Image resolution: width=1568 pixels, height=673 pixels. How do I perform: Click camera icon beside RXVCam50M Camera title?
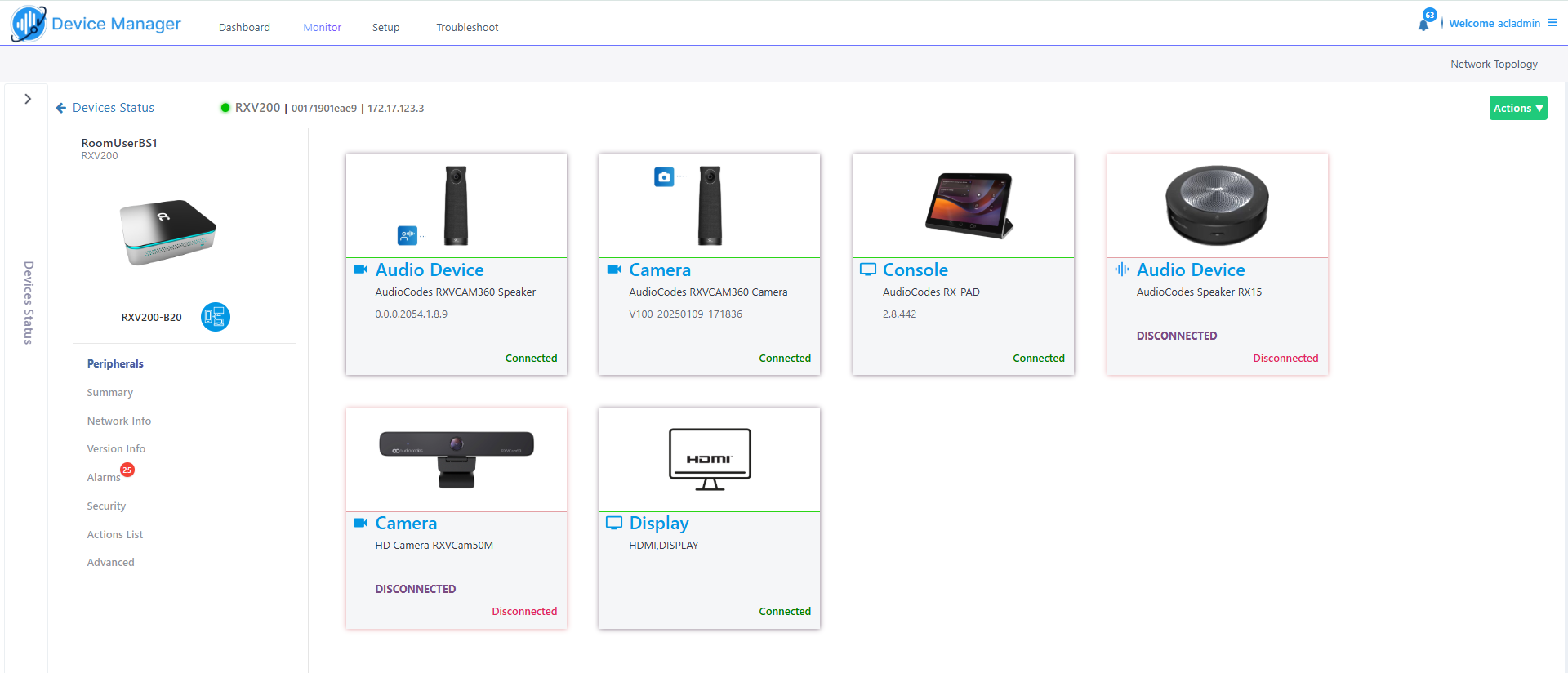pyautogui.click(x=360, y=523)
